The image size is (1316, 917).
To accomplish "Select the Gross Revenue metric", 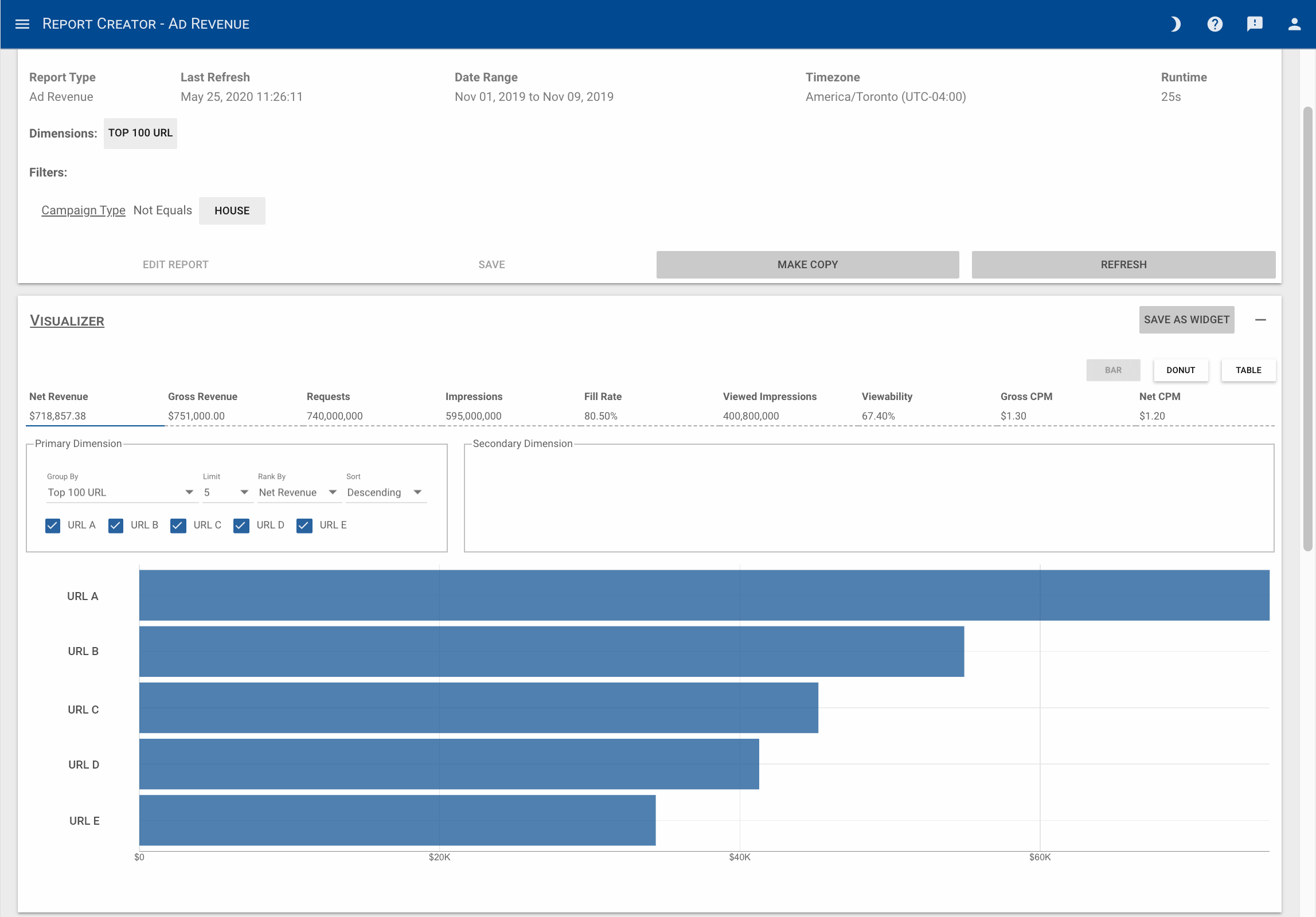I will point(202,406).
